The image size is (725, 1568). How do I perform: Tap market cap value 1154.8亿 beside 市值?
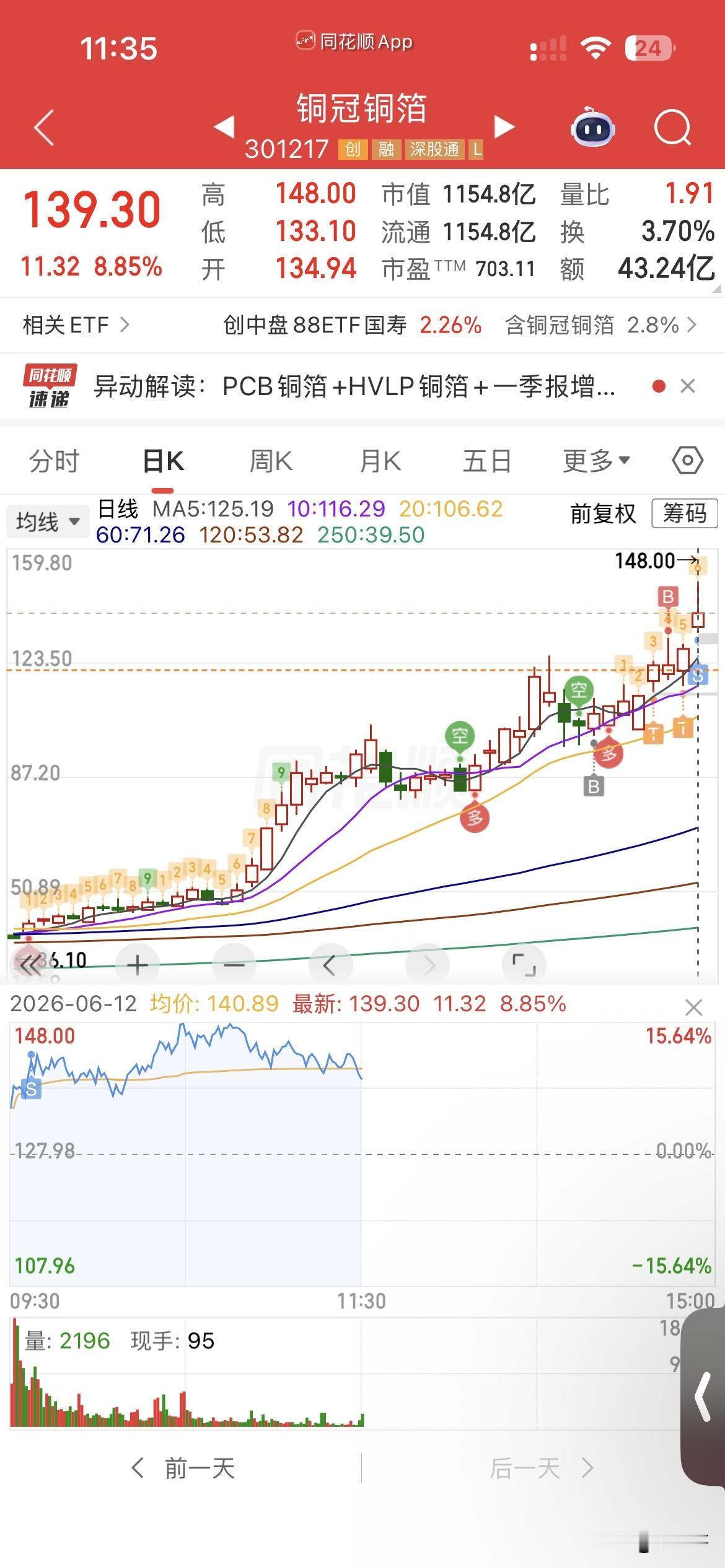pyautogui.click(x=490, y=194)
